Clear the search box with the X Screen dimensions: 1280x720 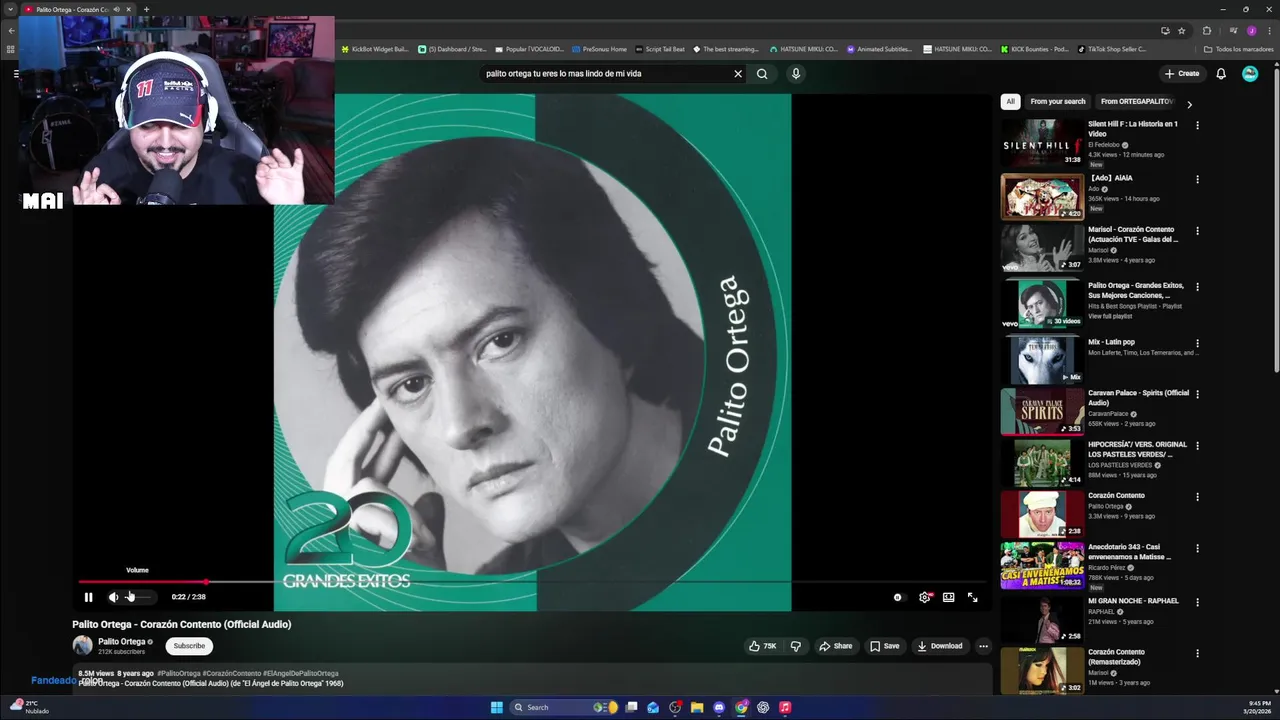(738, 73)
